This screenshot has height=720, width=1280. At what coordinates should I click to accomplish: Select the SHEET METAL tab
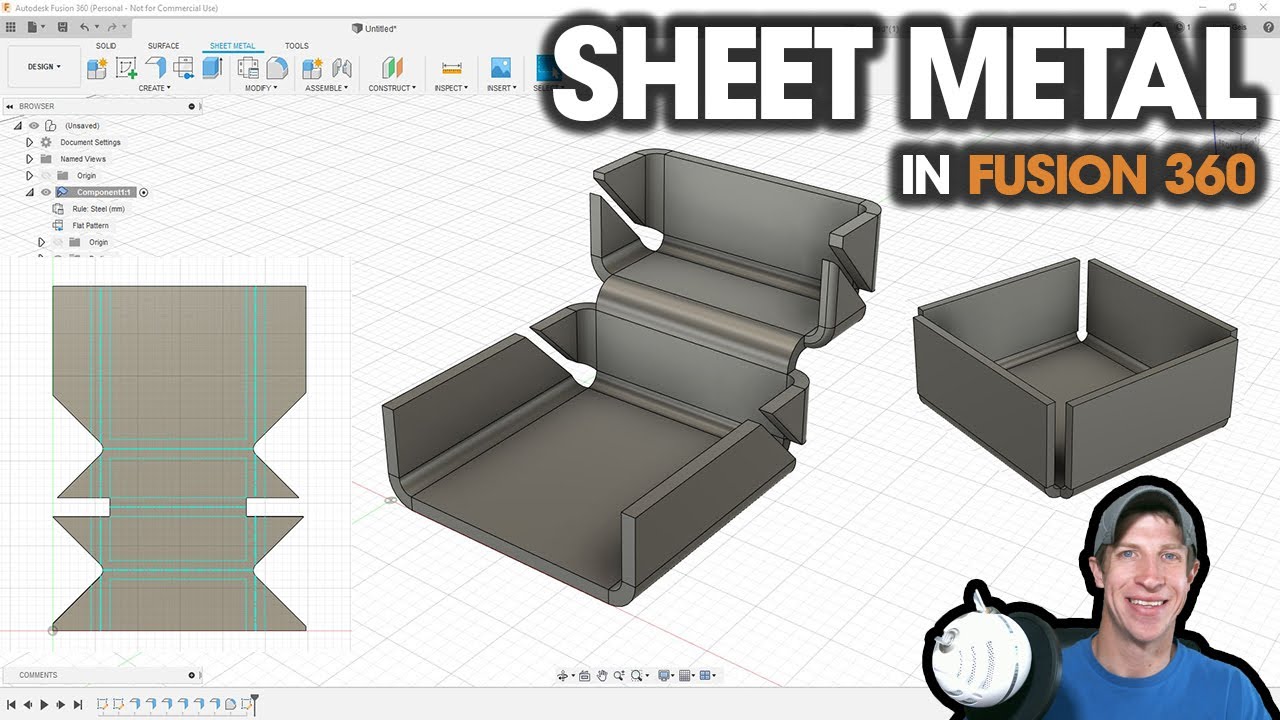[232, 46]
